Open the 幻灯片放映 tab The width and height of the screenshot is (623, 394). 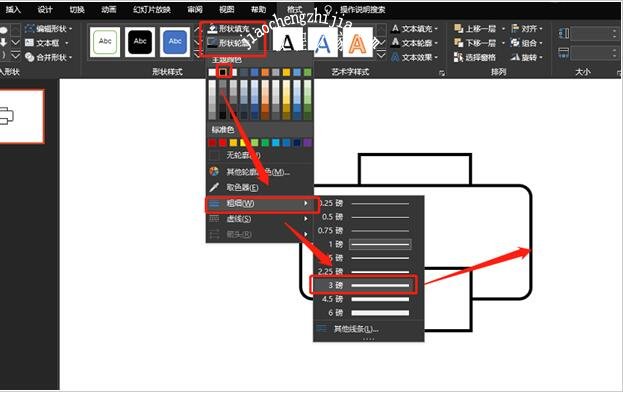click(152, 10)
